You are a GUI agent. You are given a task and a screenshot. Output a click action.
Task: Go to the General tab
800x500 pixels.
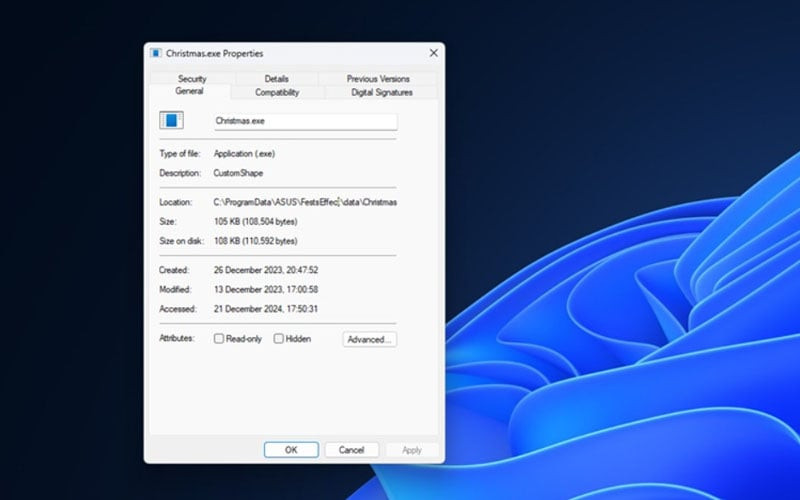(189, 92)
